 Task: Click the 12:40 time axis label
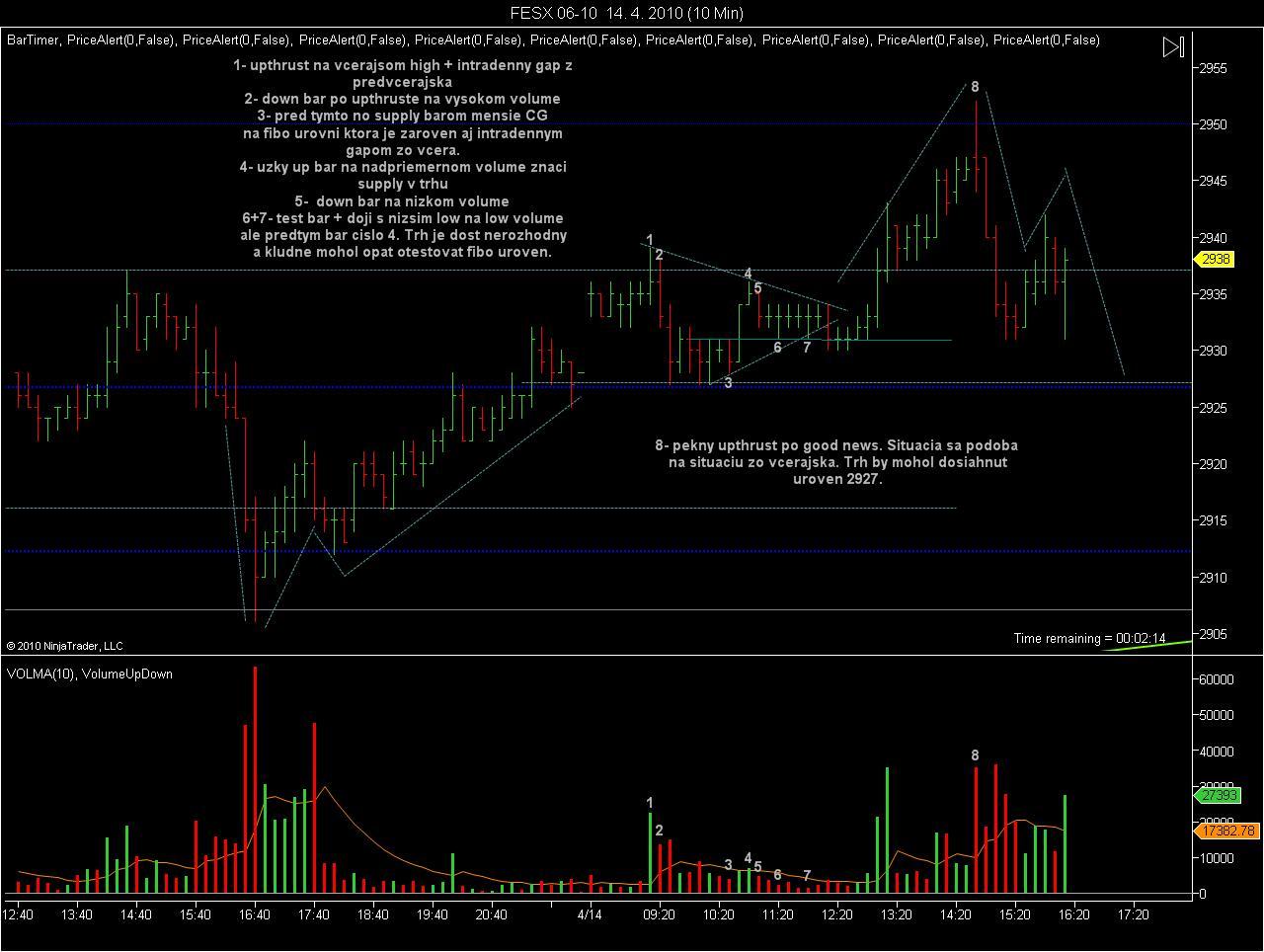click(x=18, y=914)
